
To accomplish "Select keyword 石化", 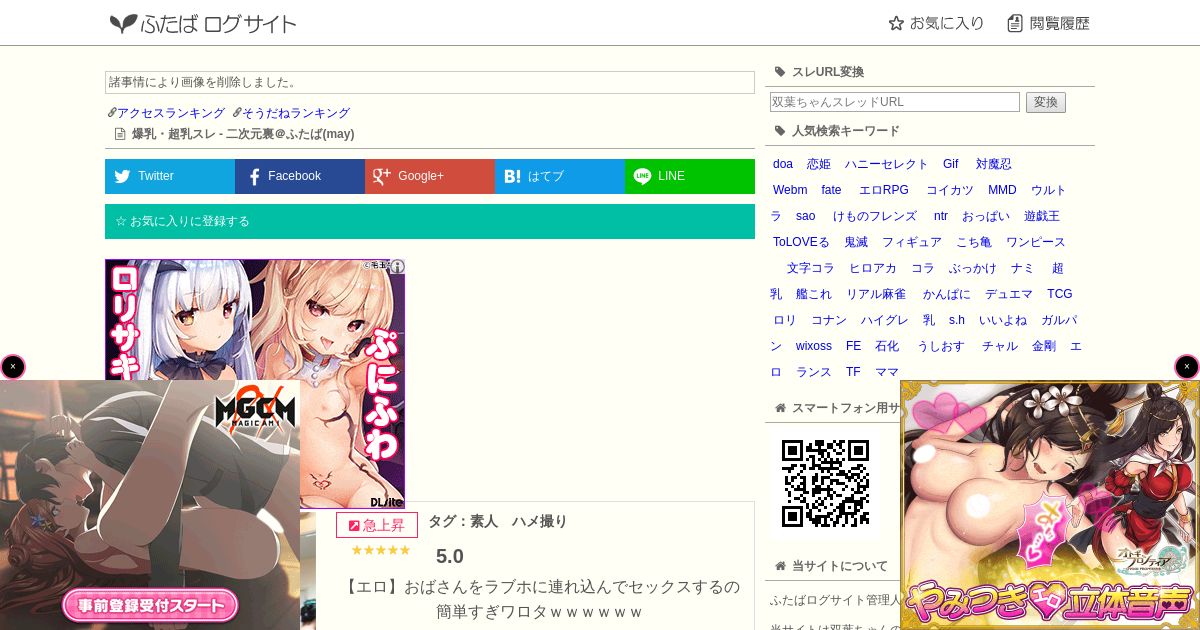I will point(887,346).
